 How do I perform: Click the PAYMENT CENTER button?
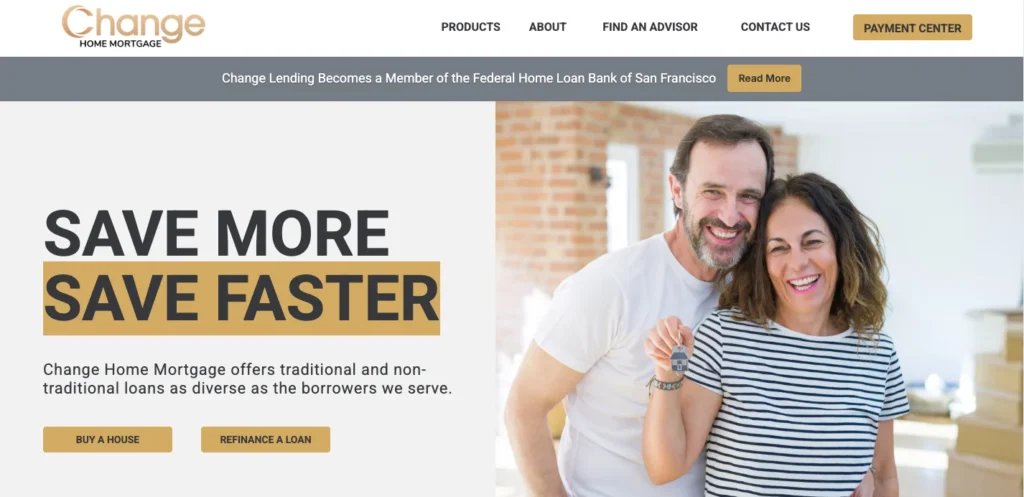coord(912,27)
